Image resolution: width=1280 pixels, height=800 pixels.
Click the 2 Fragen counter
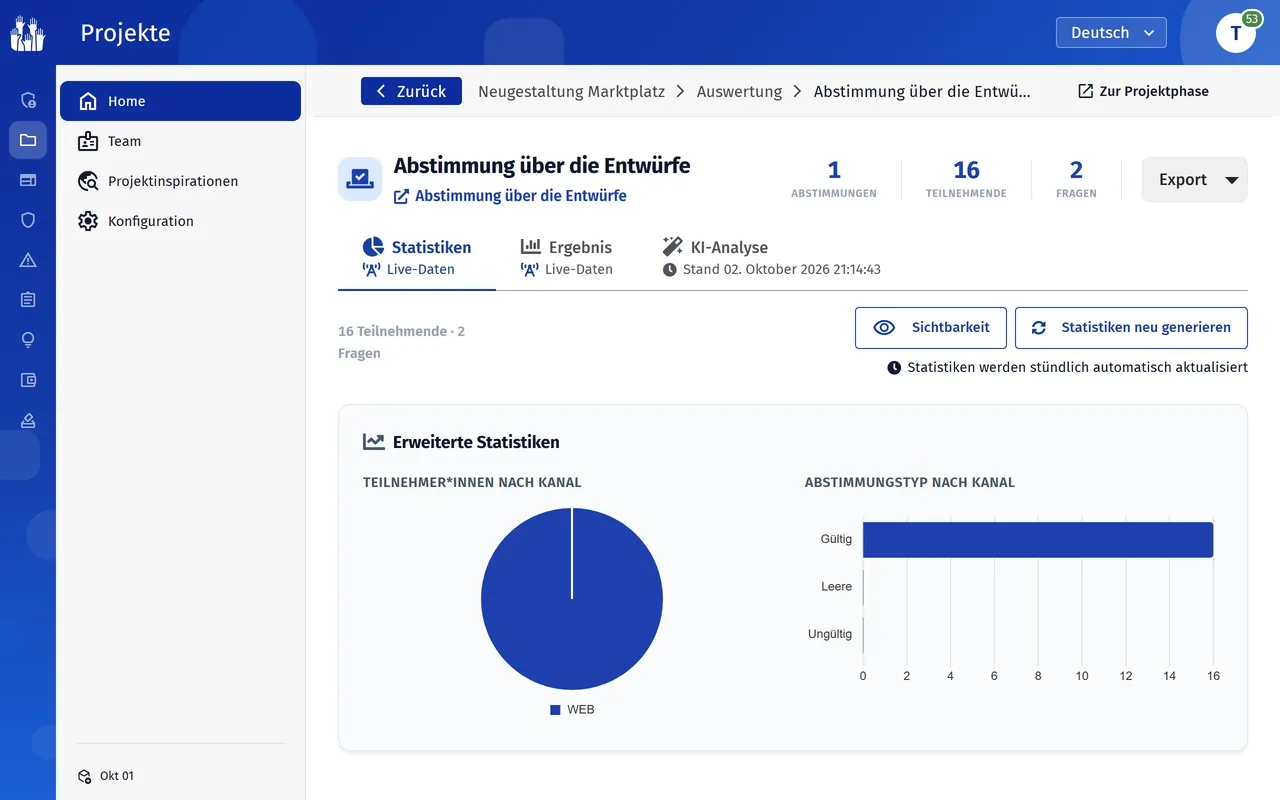[1076, 180]
